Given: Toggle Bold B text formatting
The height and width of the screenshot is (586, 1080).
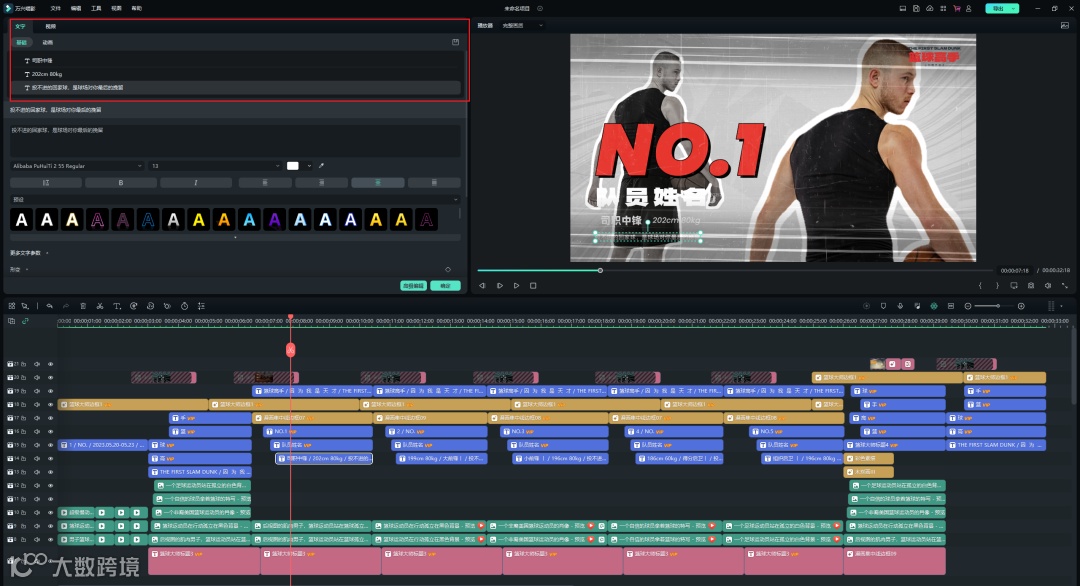Looking at the screenshot, I should pyautogui.click(x=121, y=182).
